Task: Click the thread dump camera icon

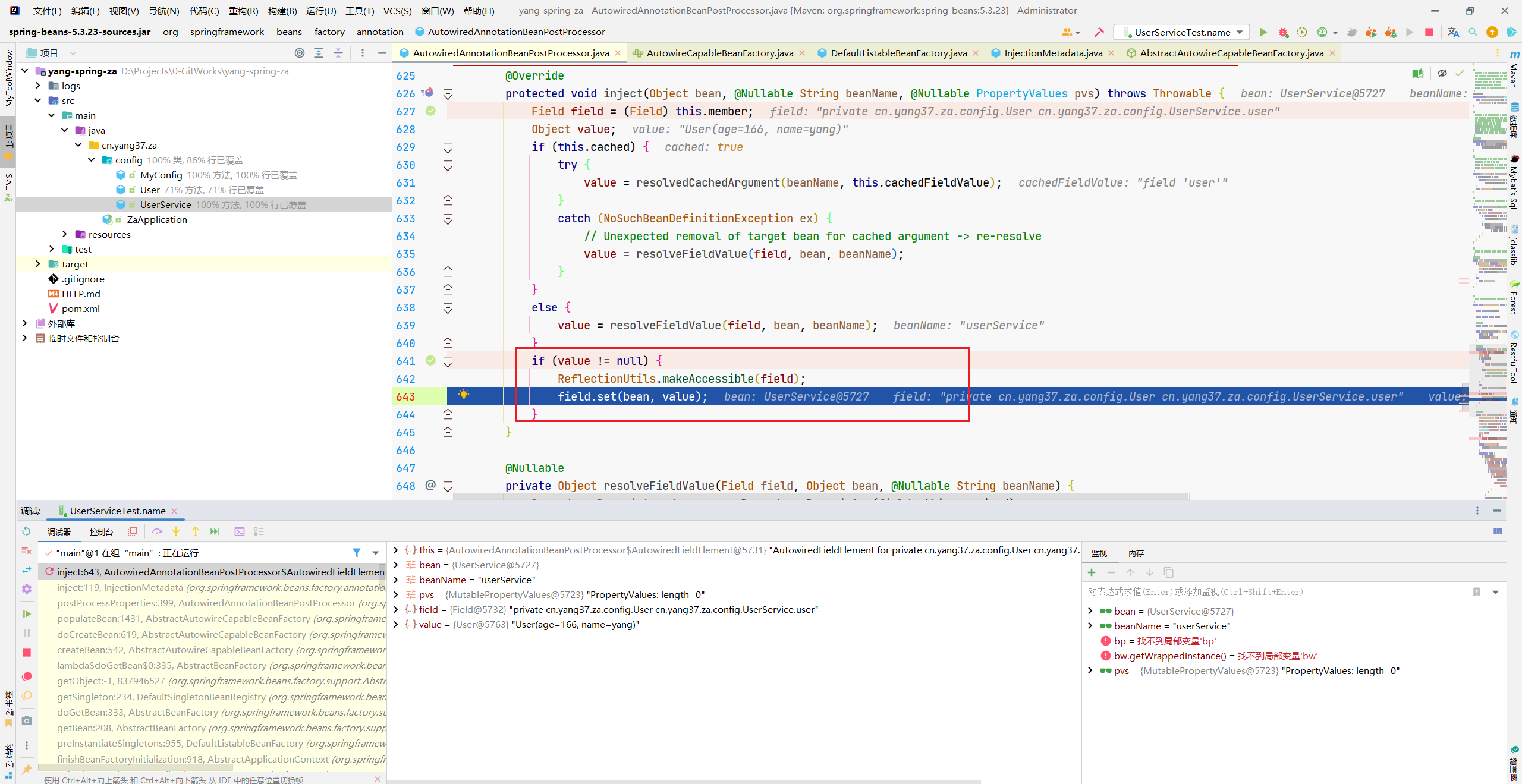Action: tap(26, 720)
